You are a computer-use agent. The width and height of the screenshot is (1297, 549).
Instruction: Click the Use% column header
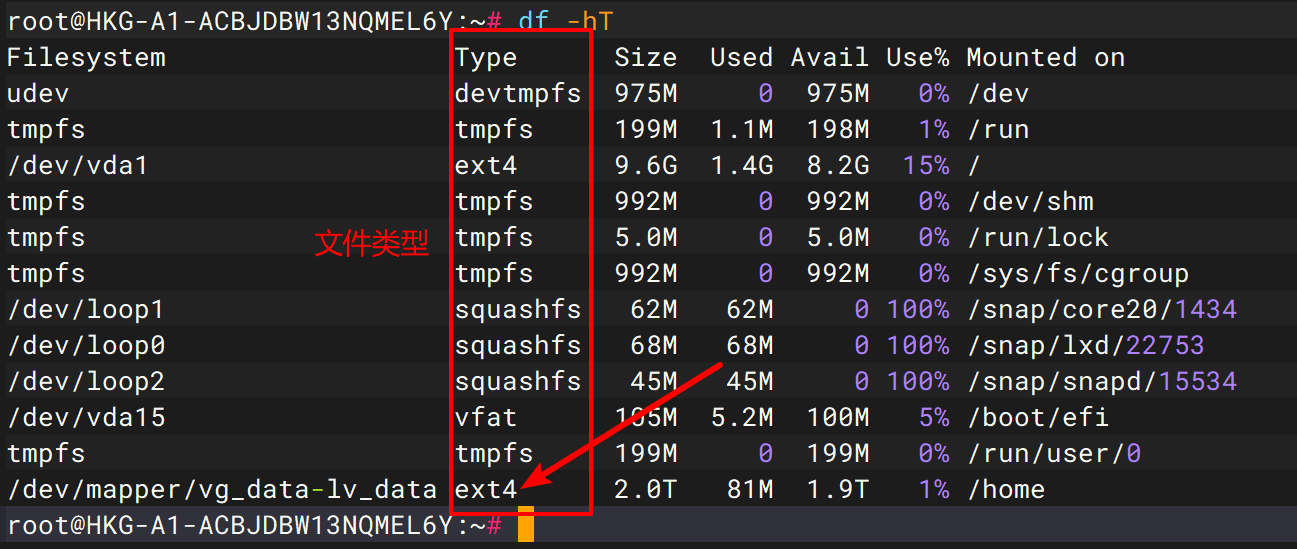pos(917,58)
